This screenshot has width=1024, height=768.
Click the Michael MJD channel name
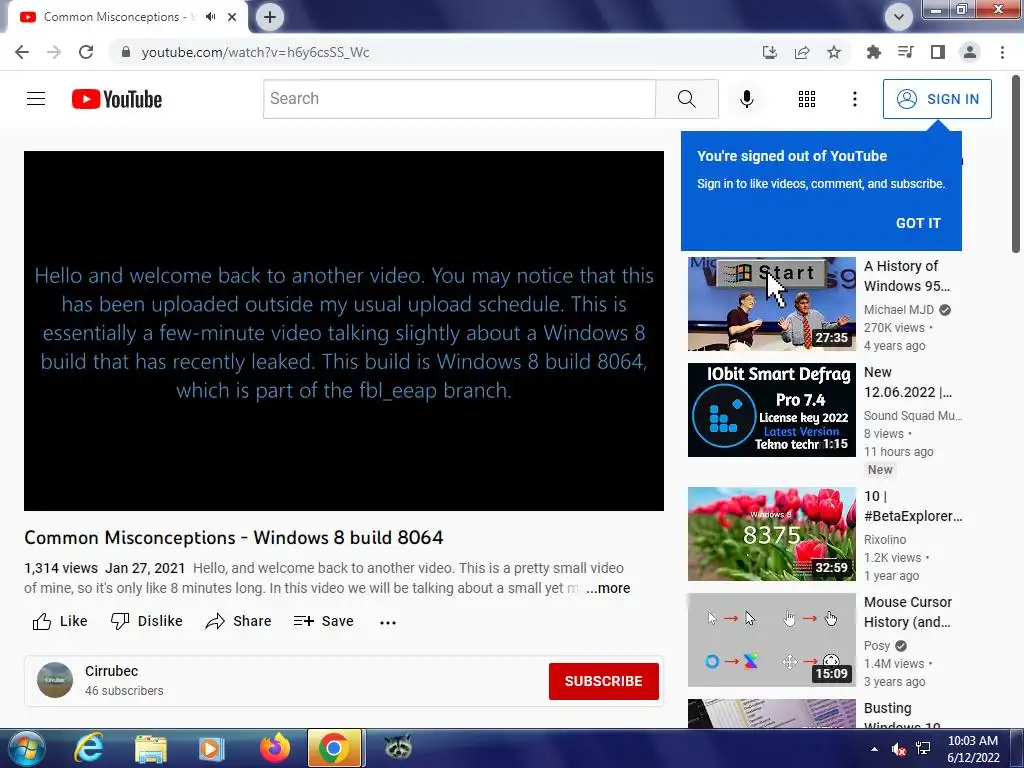pos(899,310)
